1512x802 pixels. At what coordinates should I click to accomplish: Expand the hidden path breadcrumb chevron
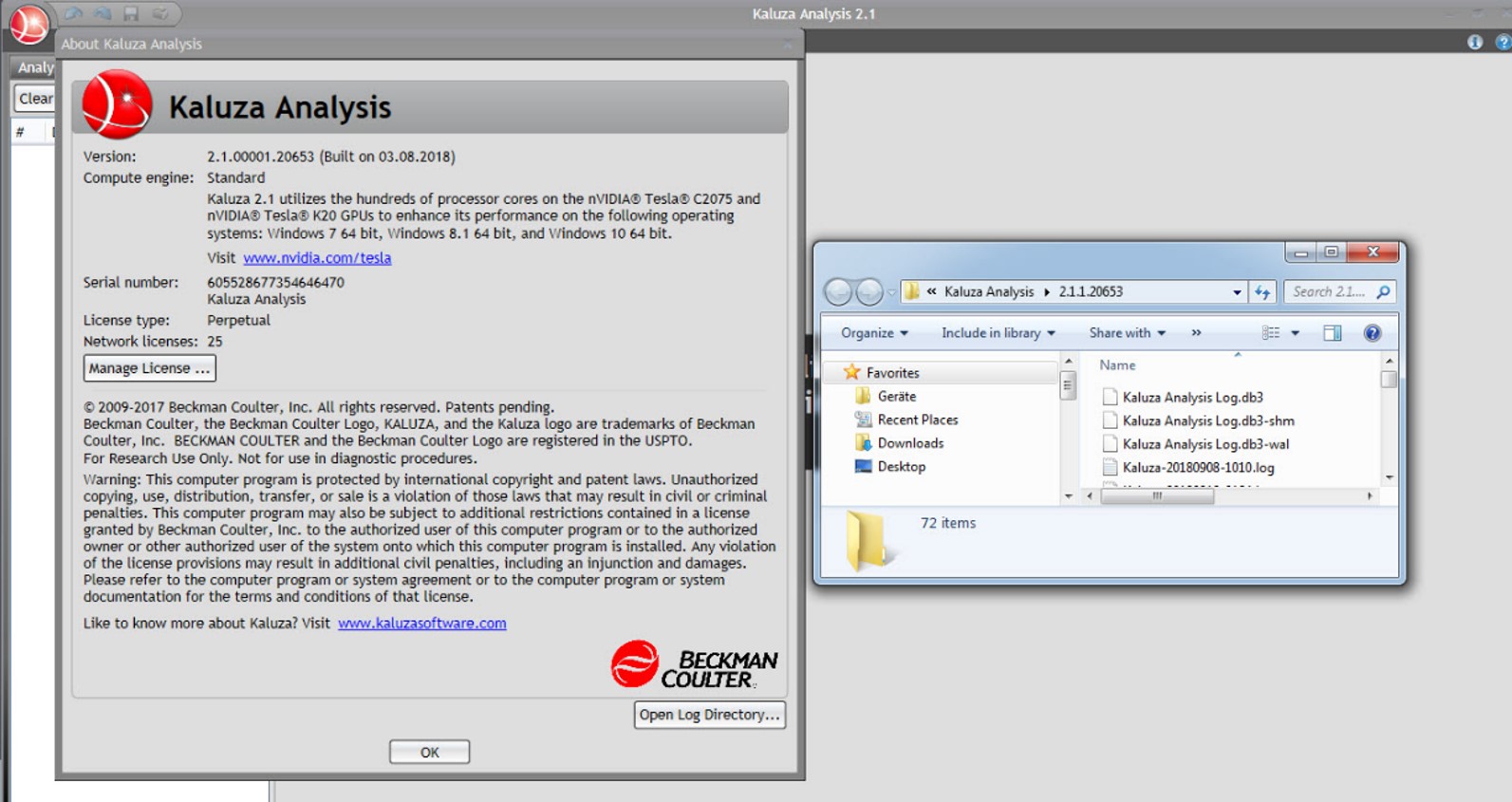(x=932, y=291)
